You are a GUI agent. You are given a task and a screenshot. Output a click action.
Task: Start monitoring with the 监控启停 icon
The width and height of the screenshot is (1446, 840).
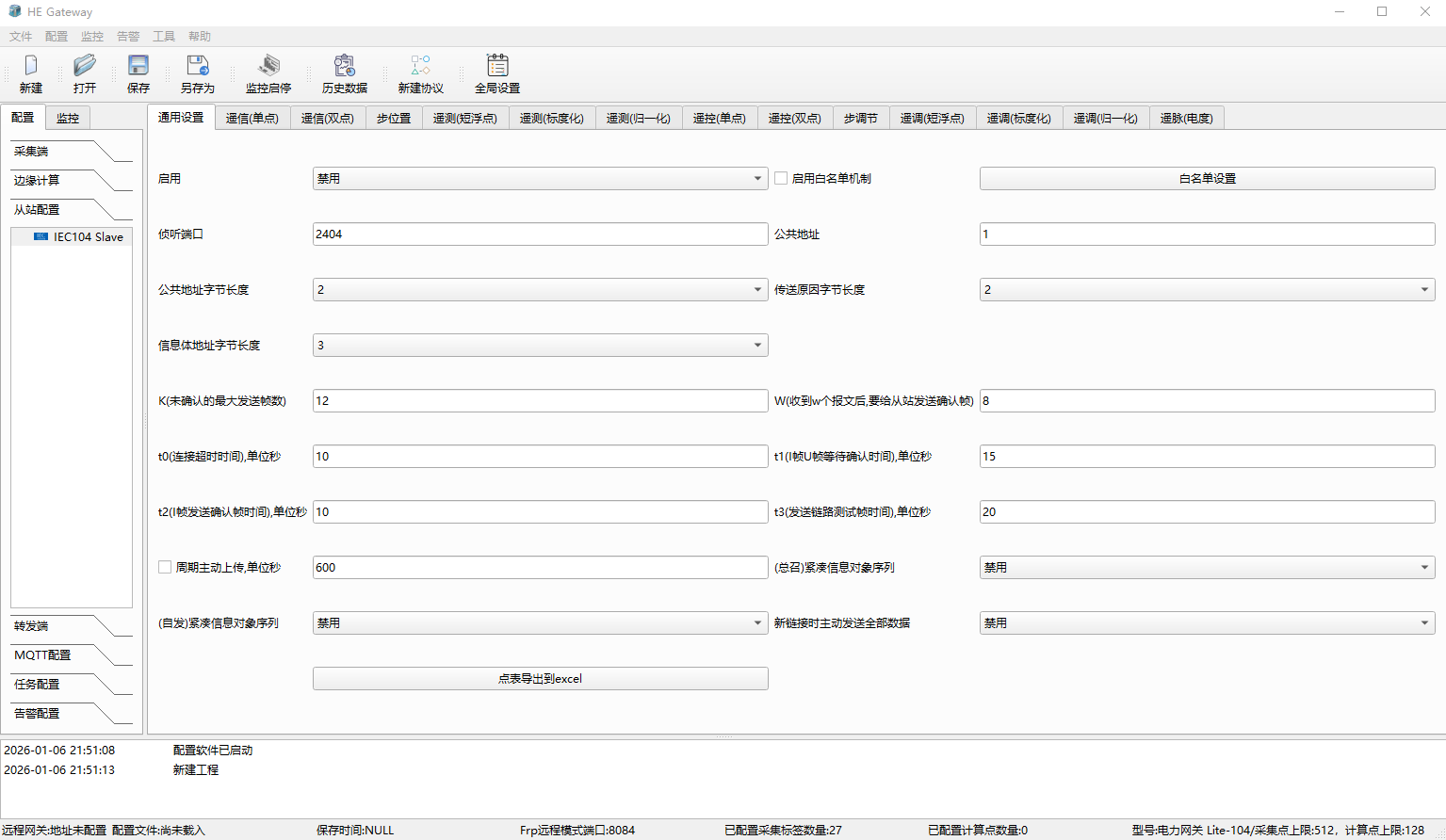[268, 66]
